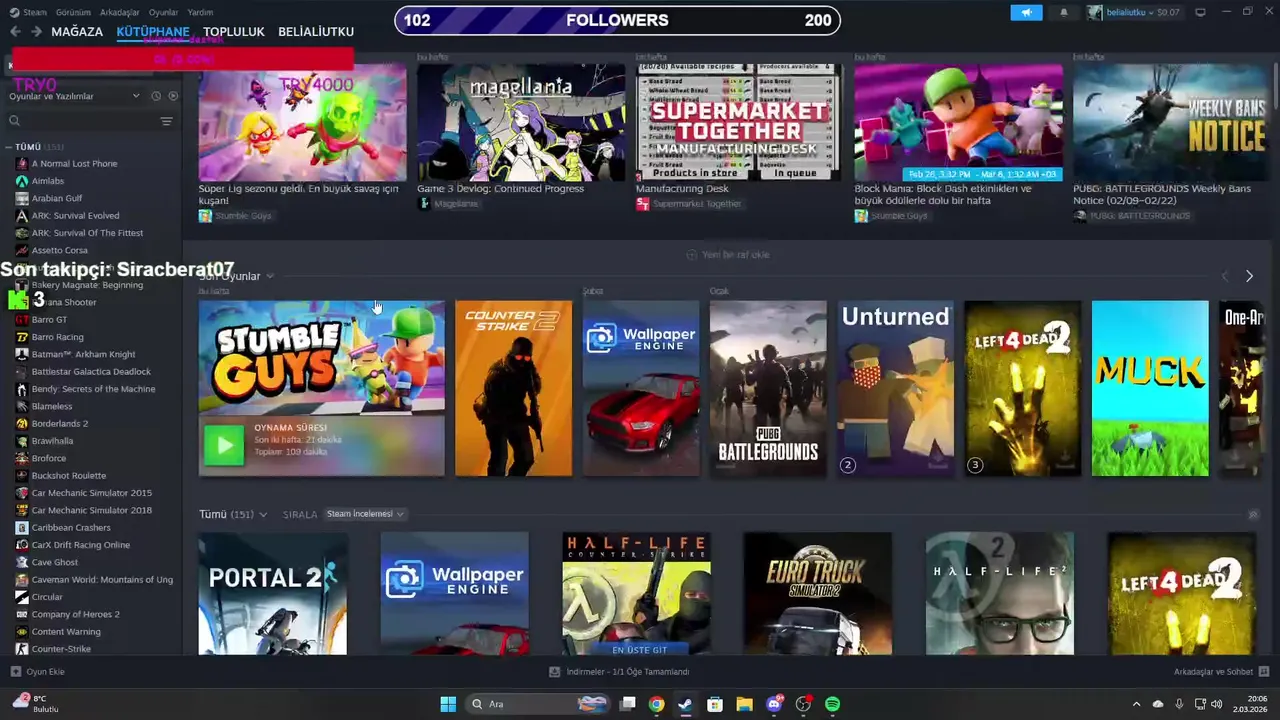The image size is (1280, 720).
Task: Click Oyun Ekle at bottom left
Action: 37,672
